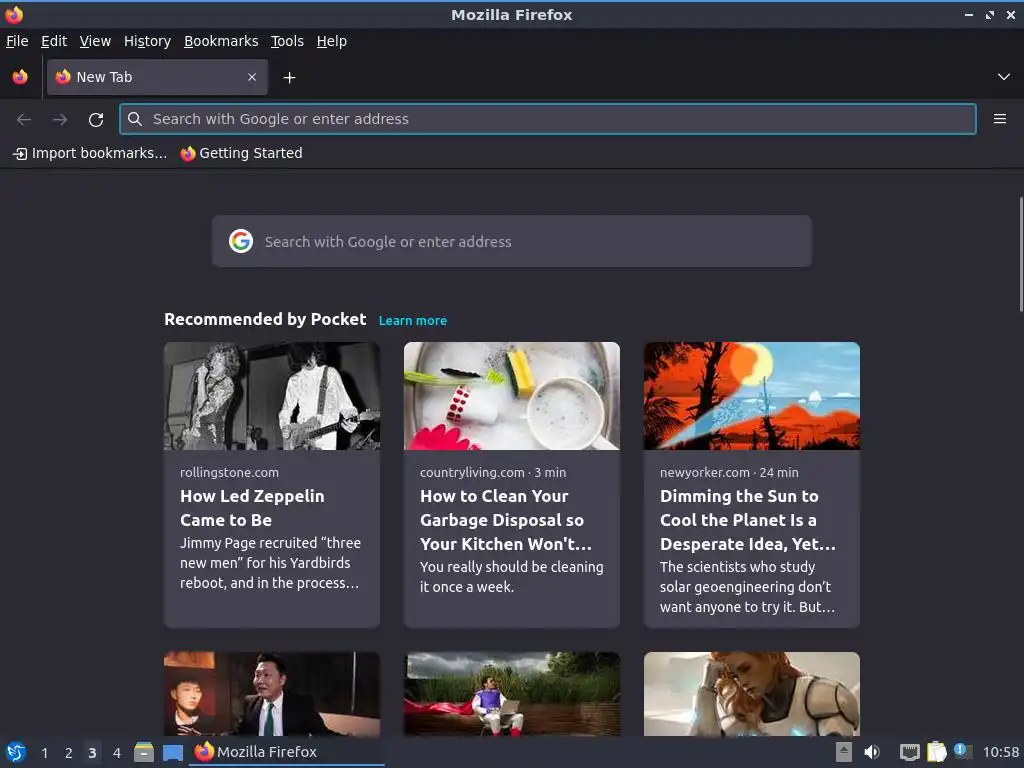Open the Edit menu
This screenshot has height=768, width=1024.
[54, 41]
